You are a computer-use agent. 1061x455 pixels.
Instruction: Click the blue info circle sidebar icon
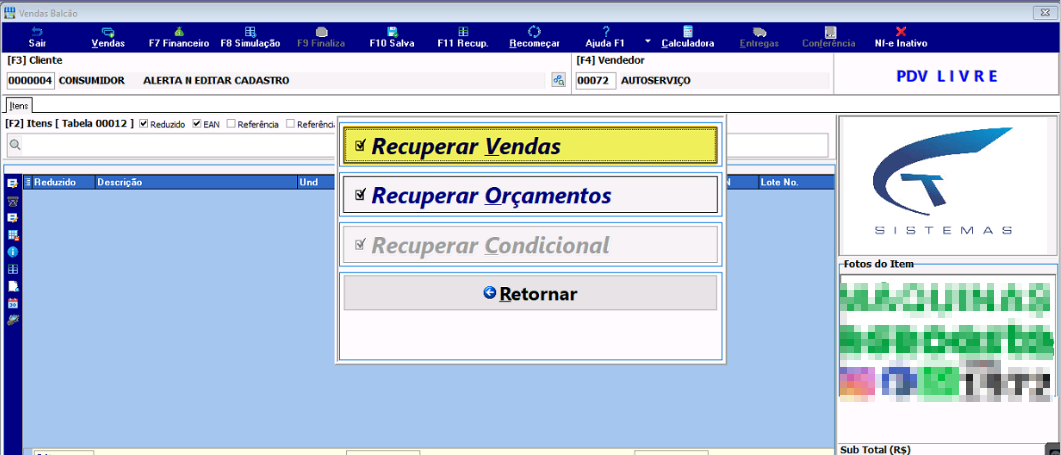click(12, 252)
